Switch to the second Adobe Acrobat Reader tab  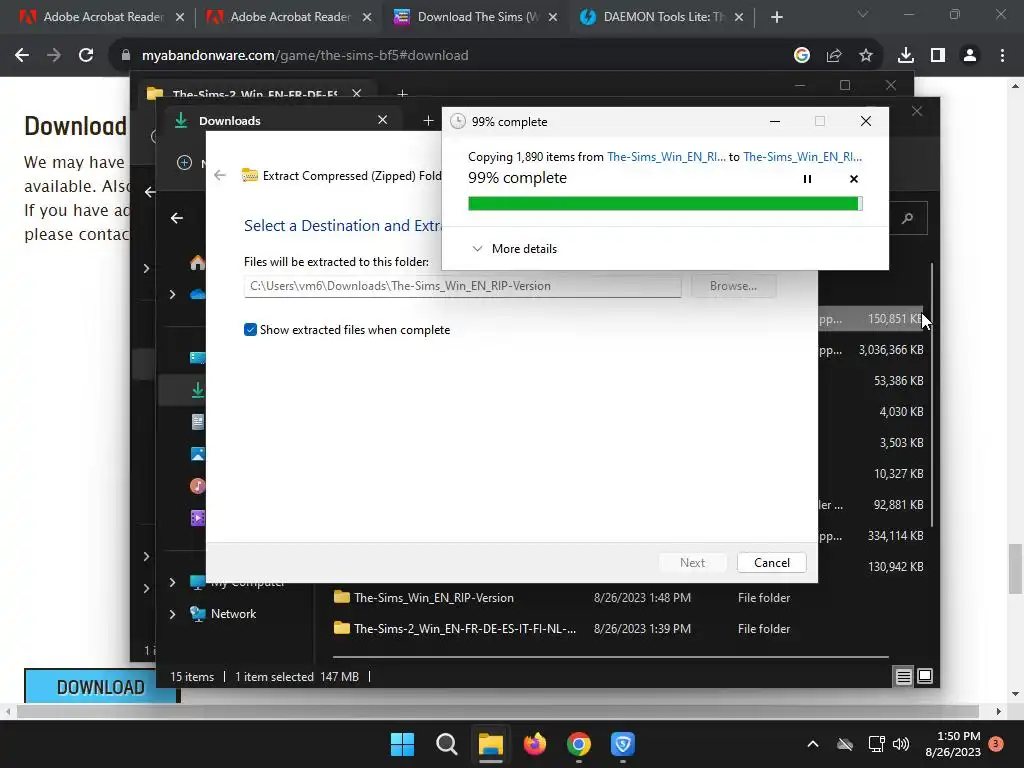[x=288, y=17]
